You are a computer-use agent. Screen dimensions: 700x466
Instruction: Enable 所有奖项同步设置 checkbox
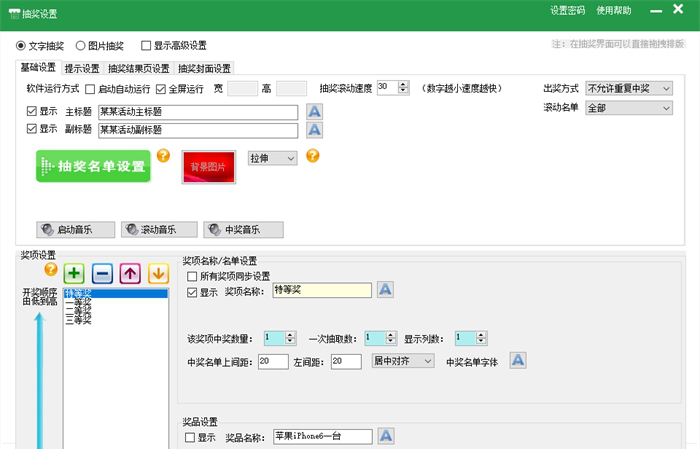click(x=192, y=276)
